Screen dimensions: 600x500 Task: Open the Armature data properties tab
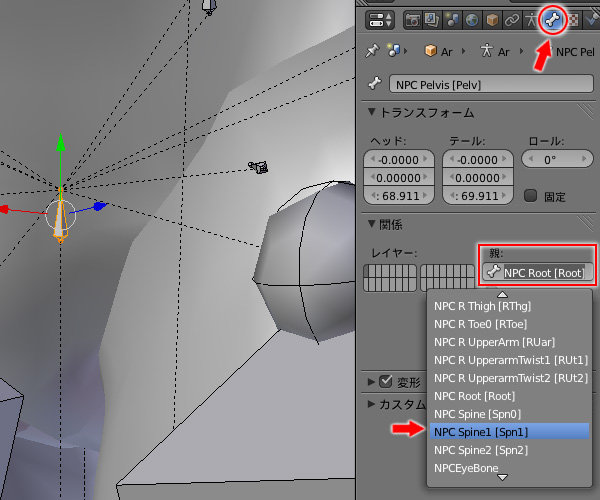tap(531, 20)
